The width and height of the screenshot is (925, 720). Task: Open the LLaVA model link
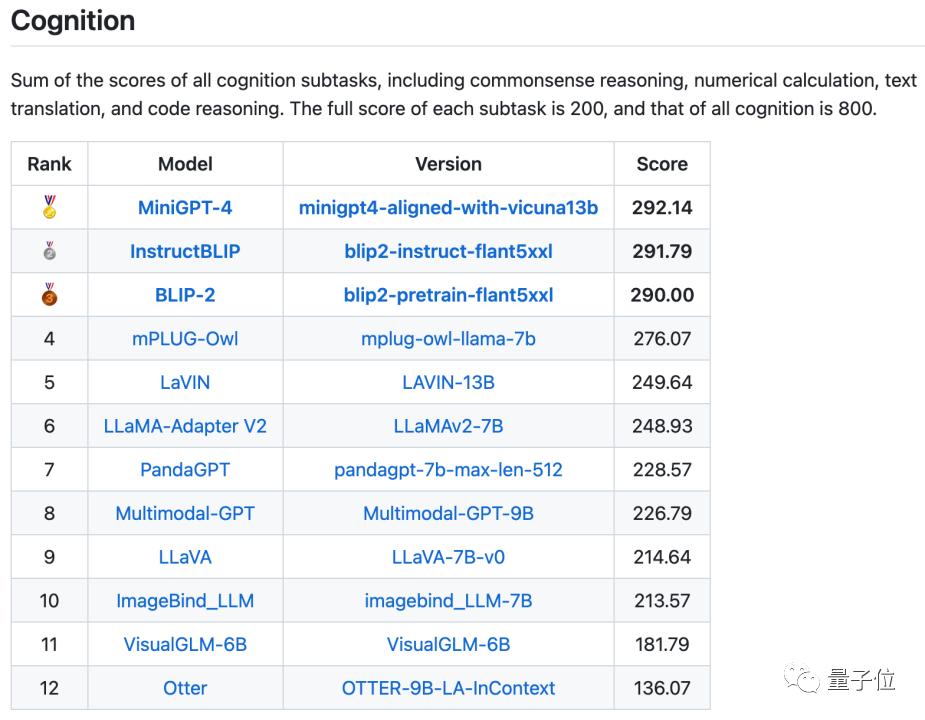click(x=185, y=557)
